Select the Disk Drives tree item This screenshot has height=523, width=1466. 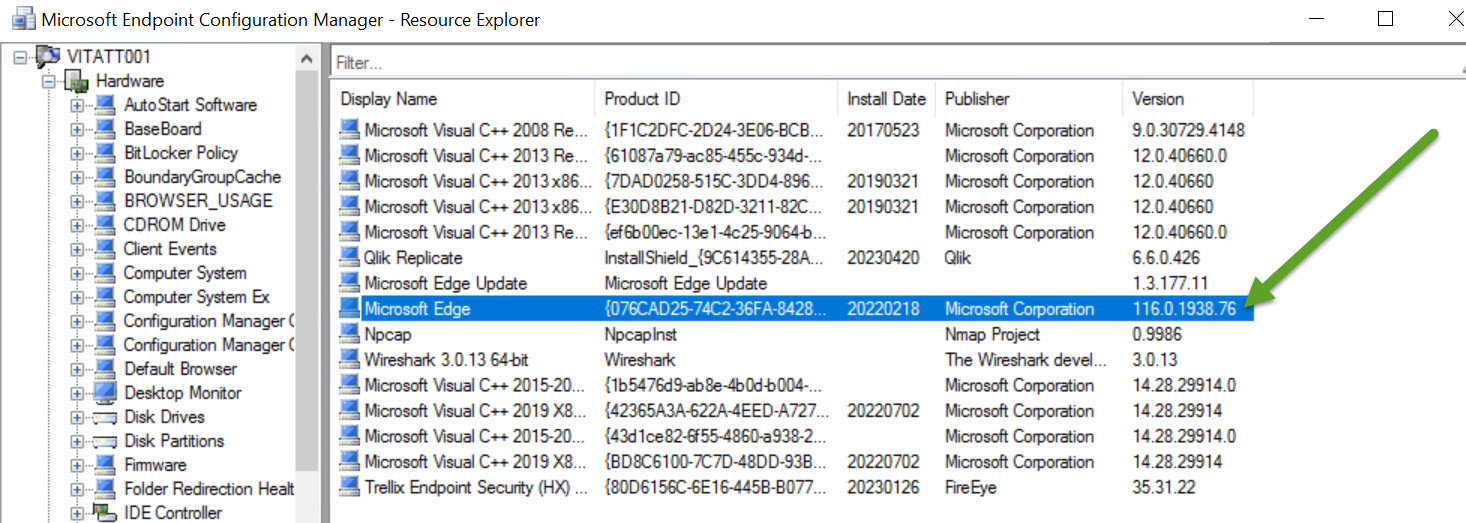pos(164,417)
